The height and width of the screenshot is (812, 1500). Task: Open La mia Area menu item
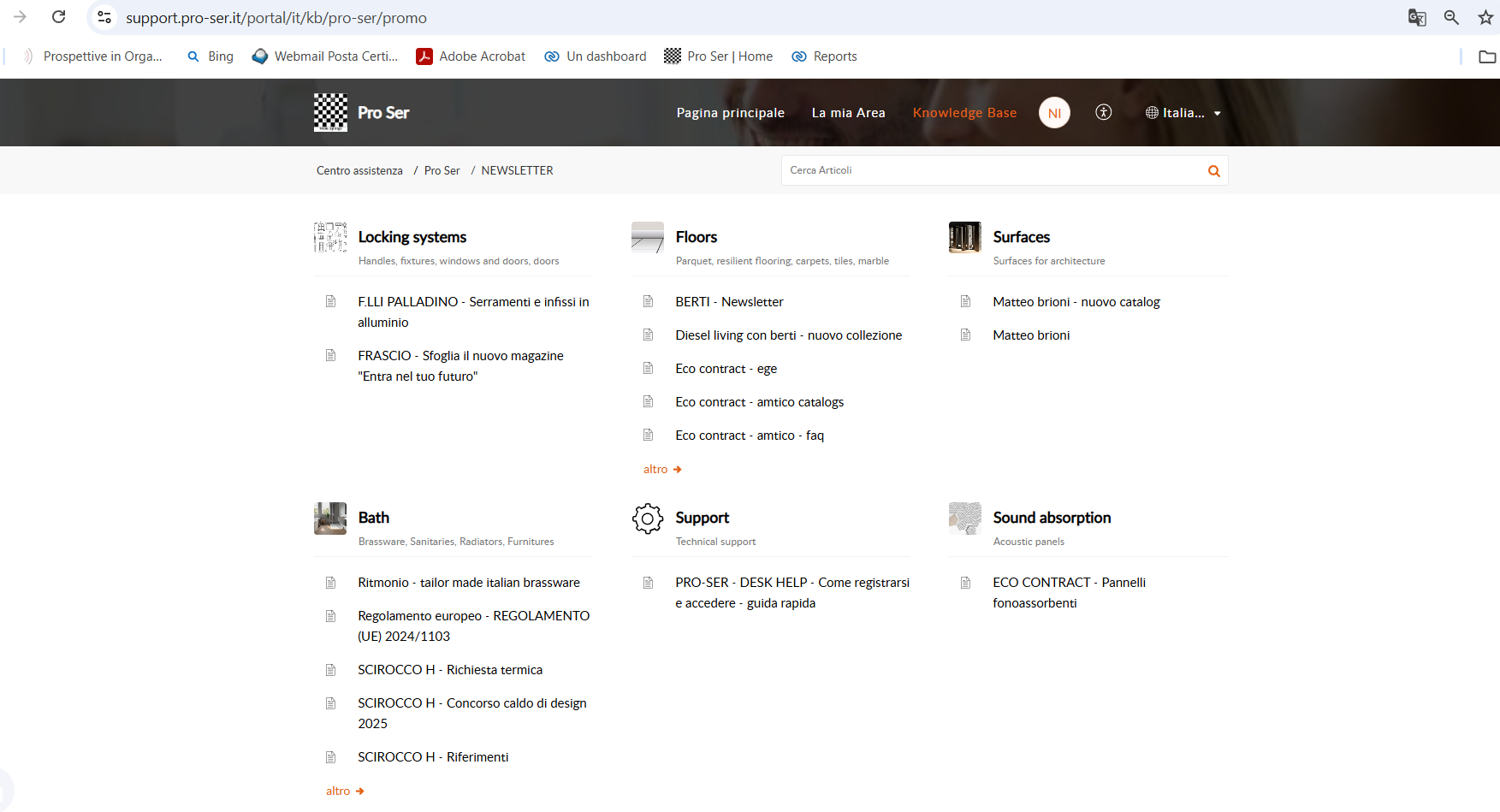pos(848,113)
